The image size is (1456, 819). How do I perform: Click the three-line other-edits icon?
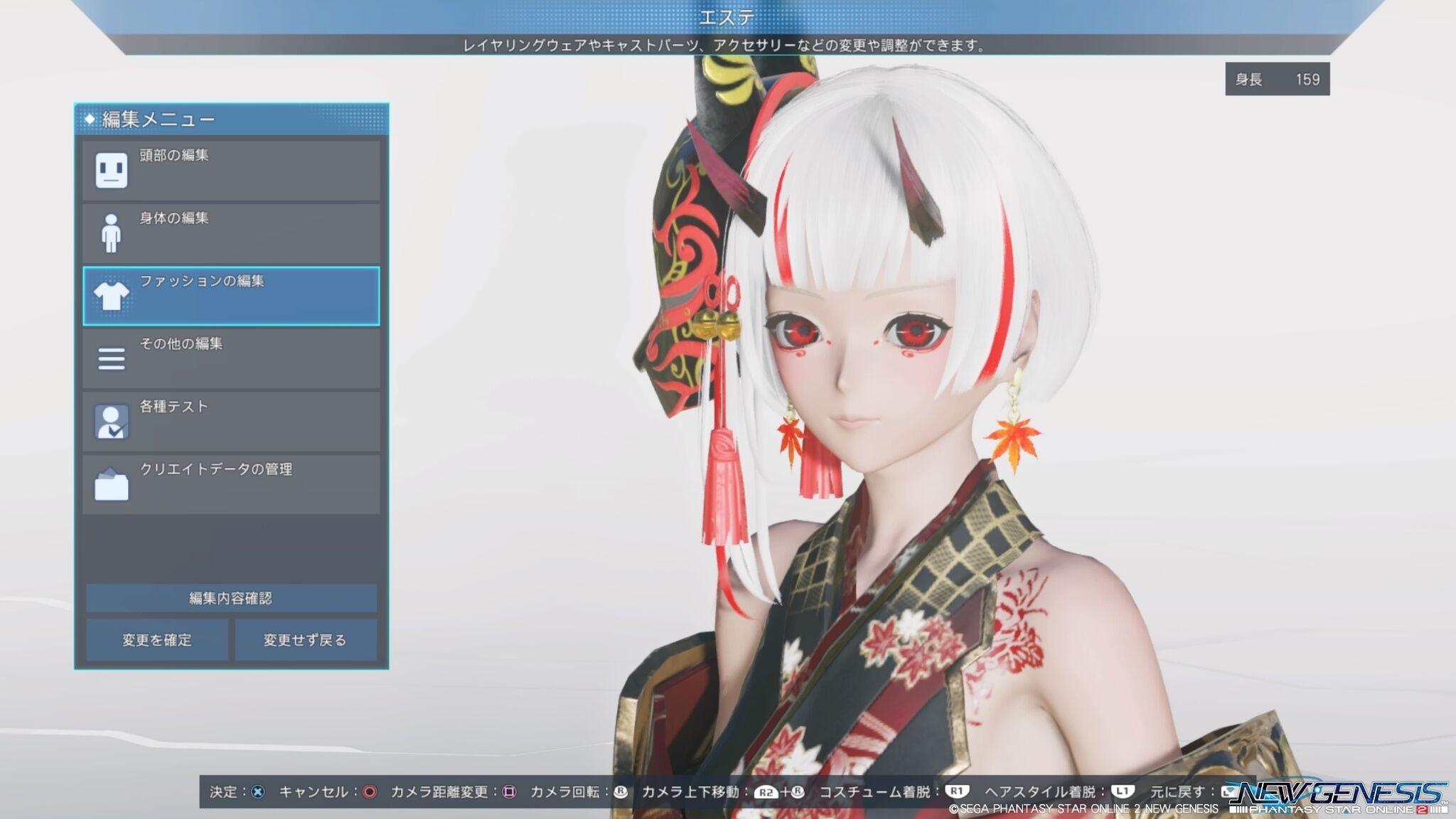tap(112, 358)
